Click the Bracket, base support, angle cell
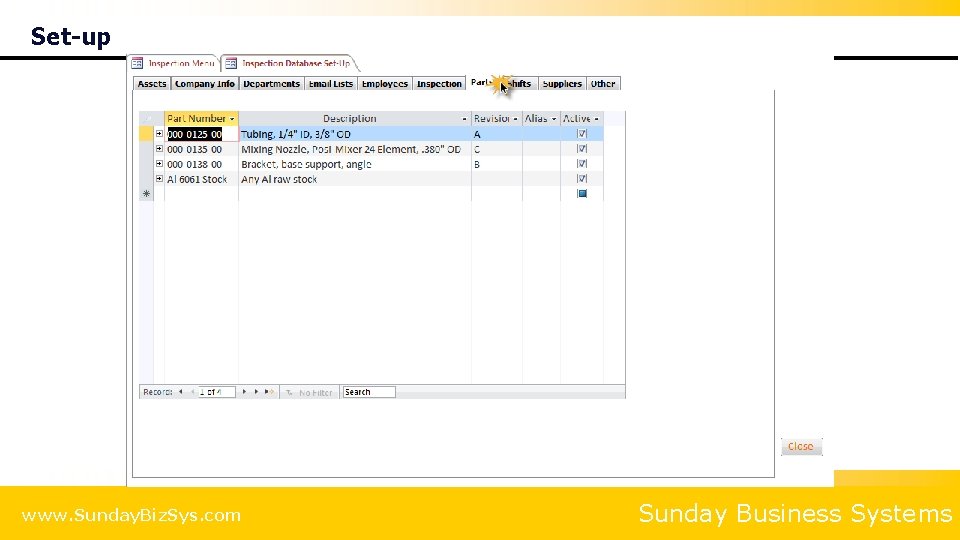 pos(355,164)
